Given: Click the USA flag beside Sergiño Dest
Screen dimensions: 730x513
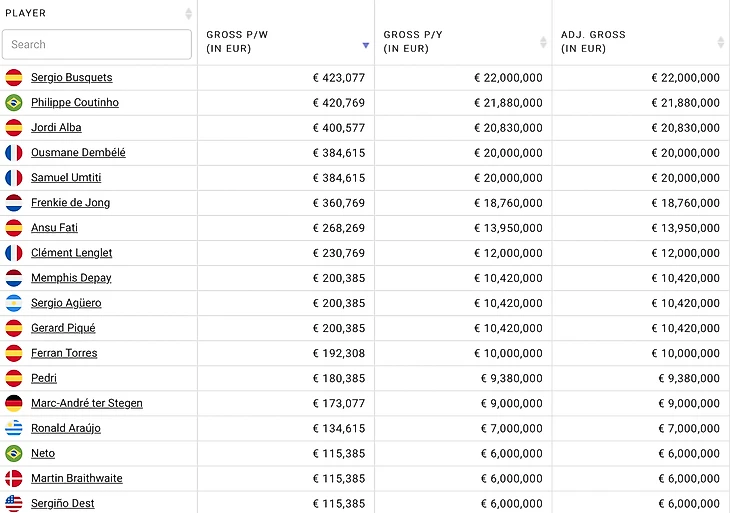Looking at the screenshot, I should point(14,503).
